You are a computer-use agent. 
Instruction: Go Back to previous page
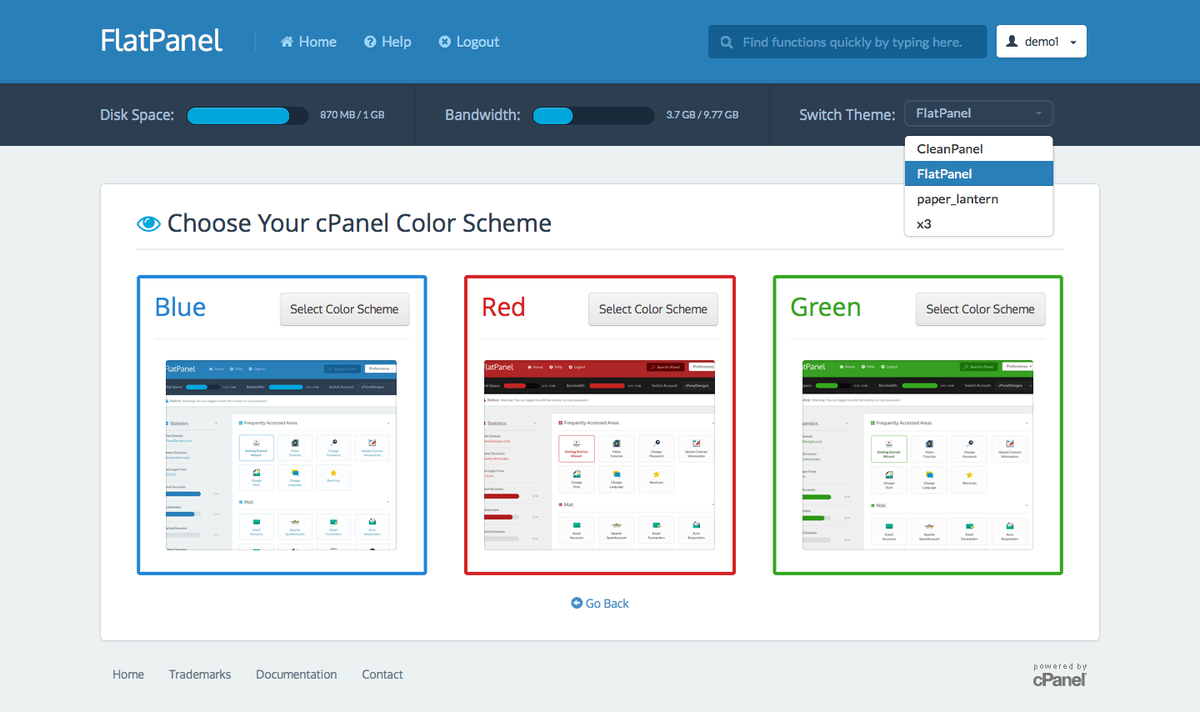click(600, 603)
